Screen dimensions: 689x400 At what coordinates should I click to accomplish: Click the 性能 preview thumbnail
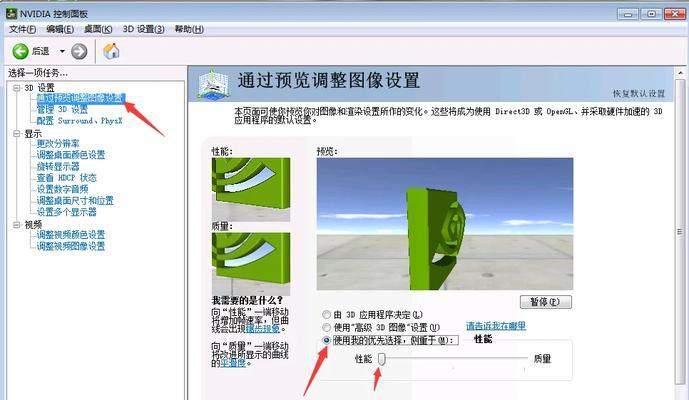click(251, 189)
